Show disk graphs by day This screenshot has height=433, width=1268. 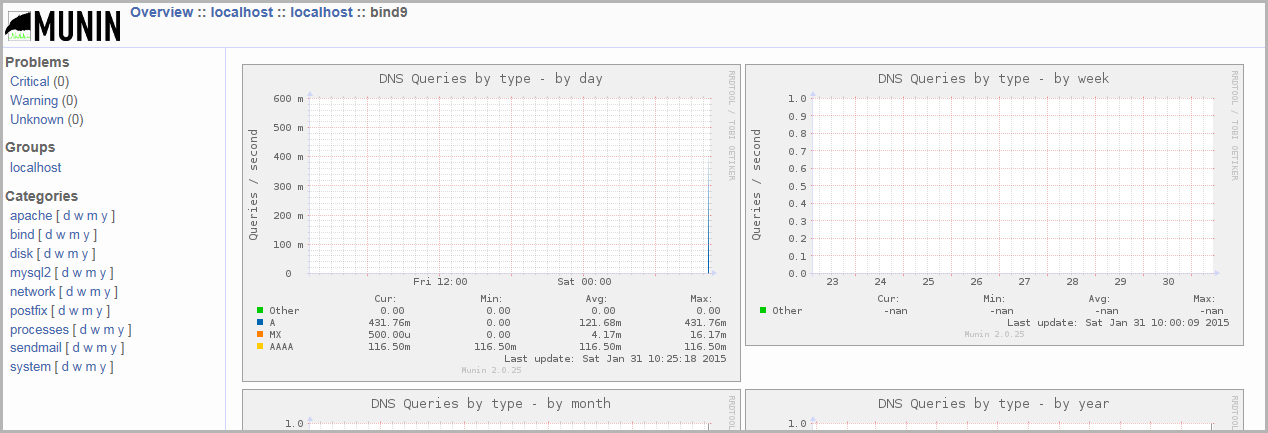[48, 254]
